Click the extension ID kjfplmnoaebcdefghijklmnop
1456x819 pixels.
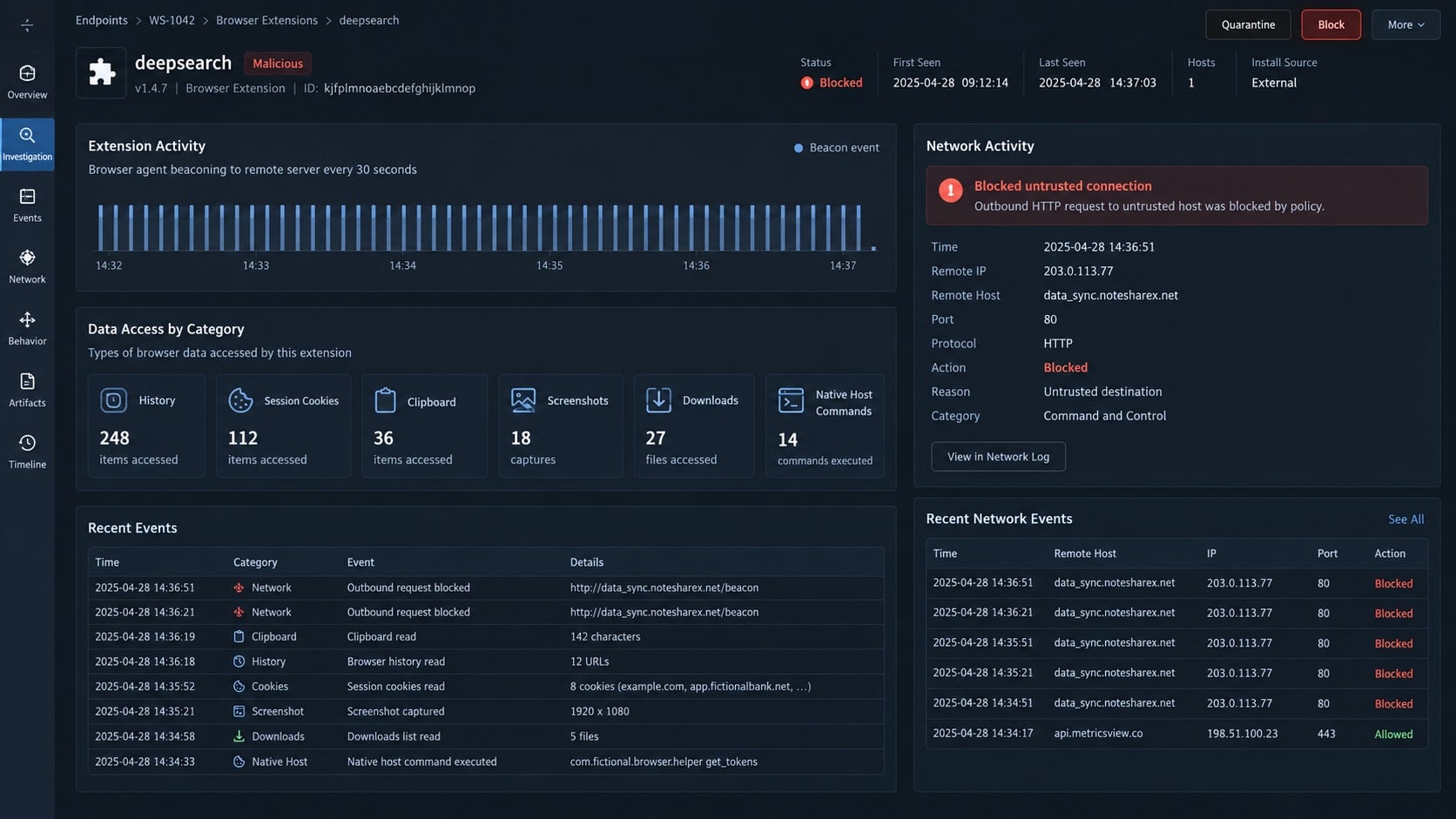click(x=399, y=88)
